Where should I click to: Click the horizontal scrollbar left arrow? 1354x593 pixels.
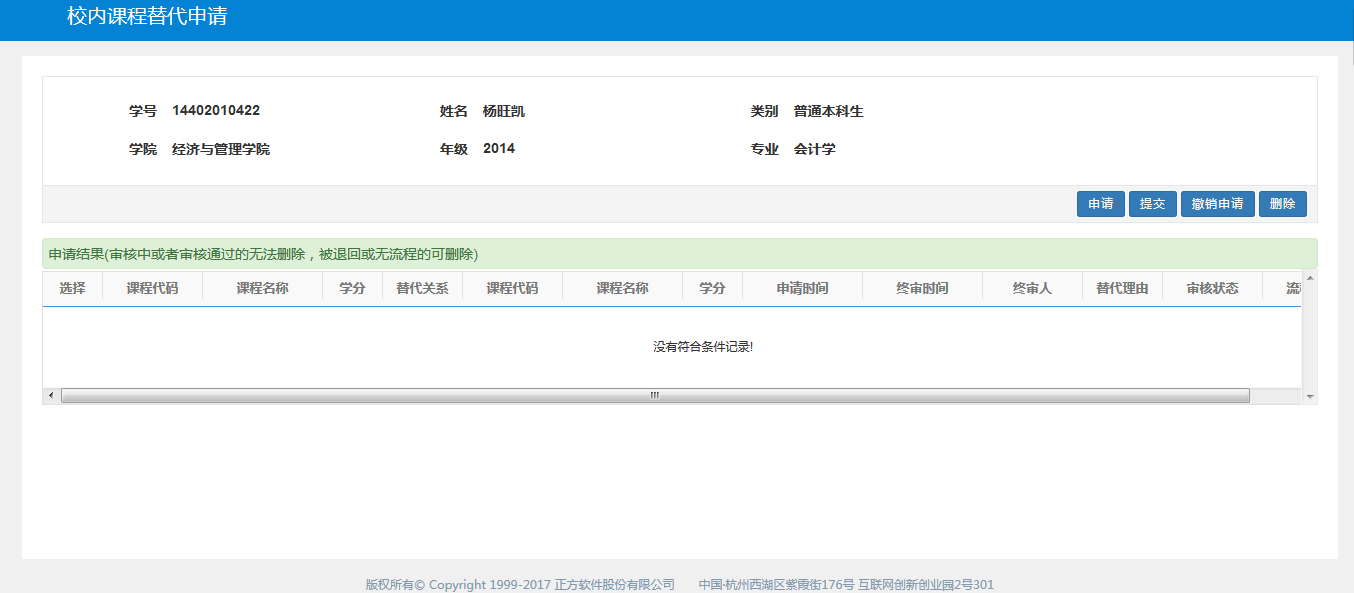(51, 396)
